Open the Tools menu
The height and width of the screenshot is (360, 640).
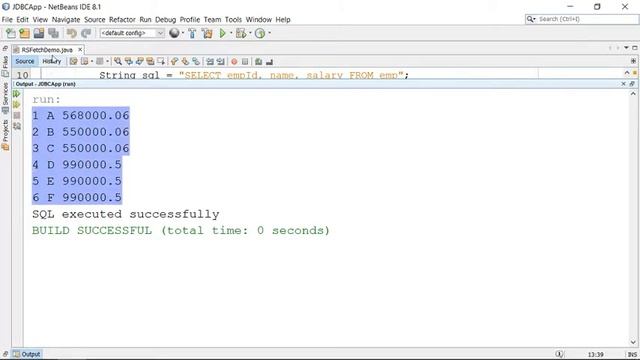click(x=233, y=20)
